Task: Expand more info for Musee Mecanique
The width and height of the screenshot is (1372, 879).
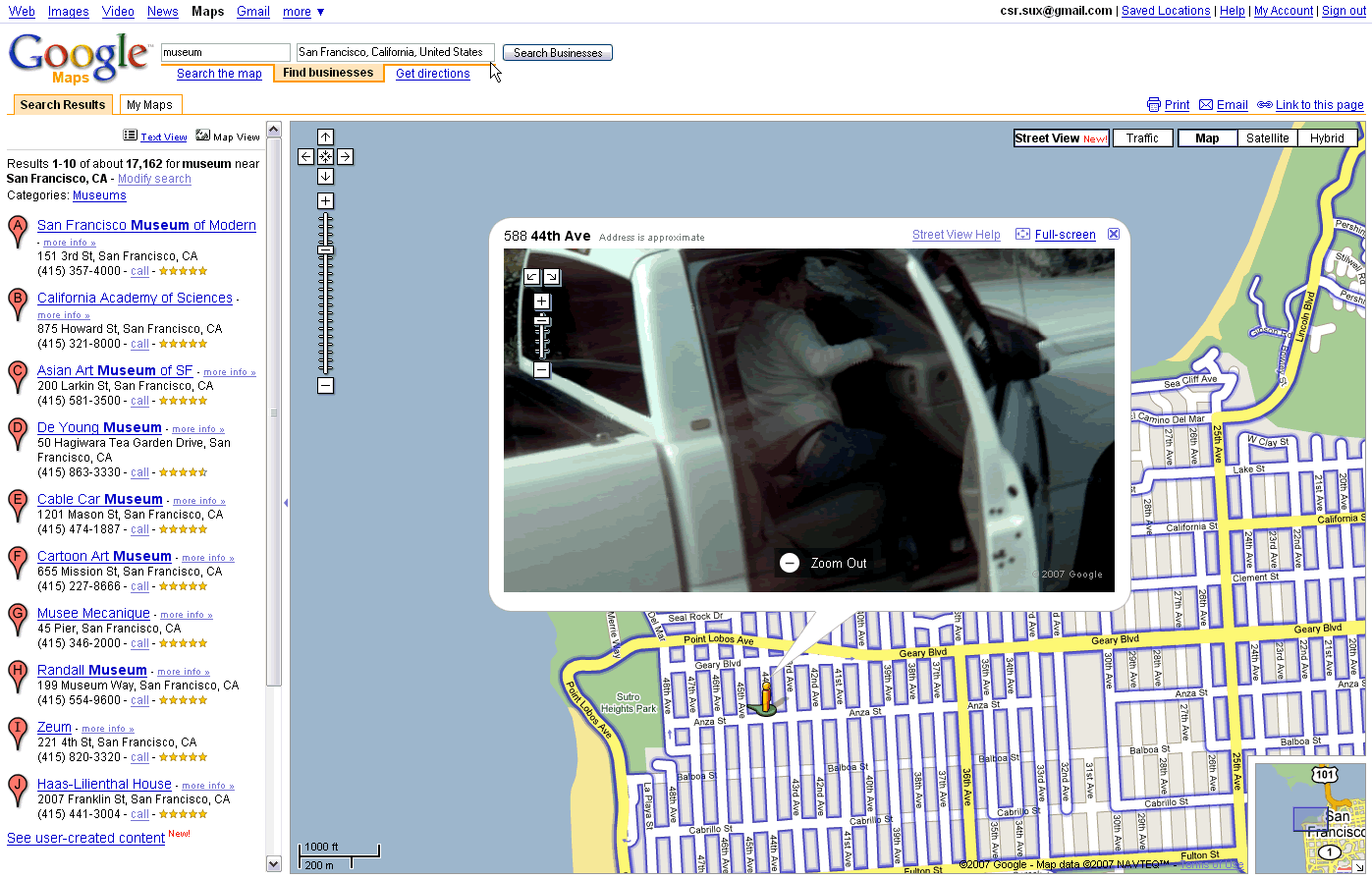Action: [187, 615]
